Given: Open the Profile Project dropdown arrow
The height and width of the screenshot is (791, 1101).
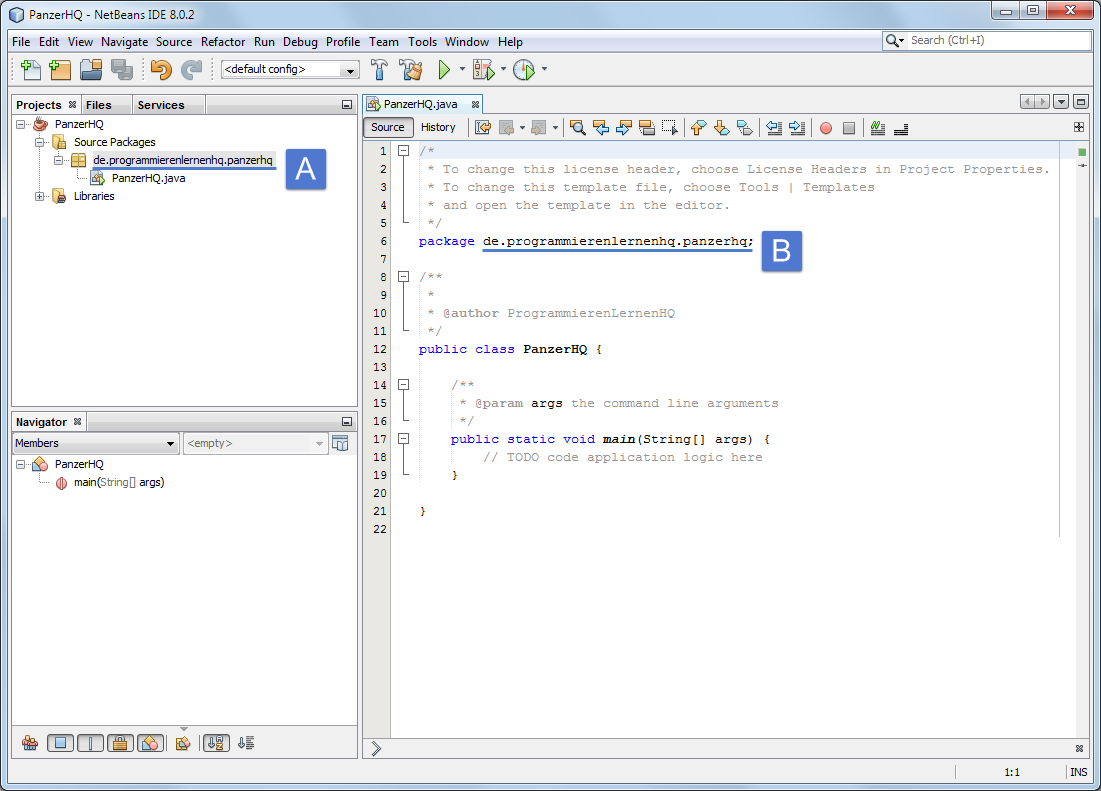Looking at the screenshot, I should pos(544,69).
